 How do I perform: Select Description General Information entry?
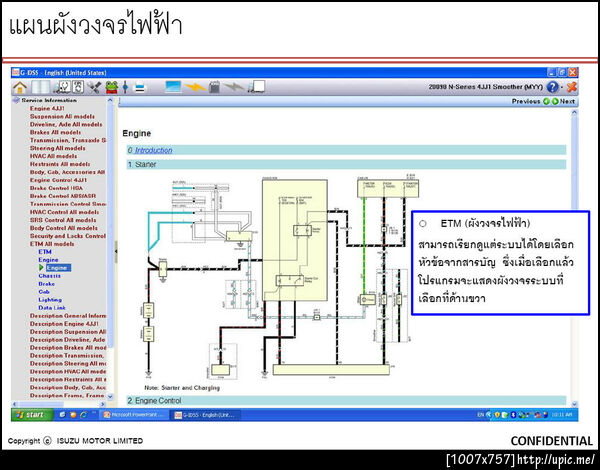[68, 316]
